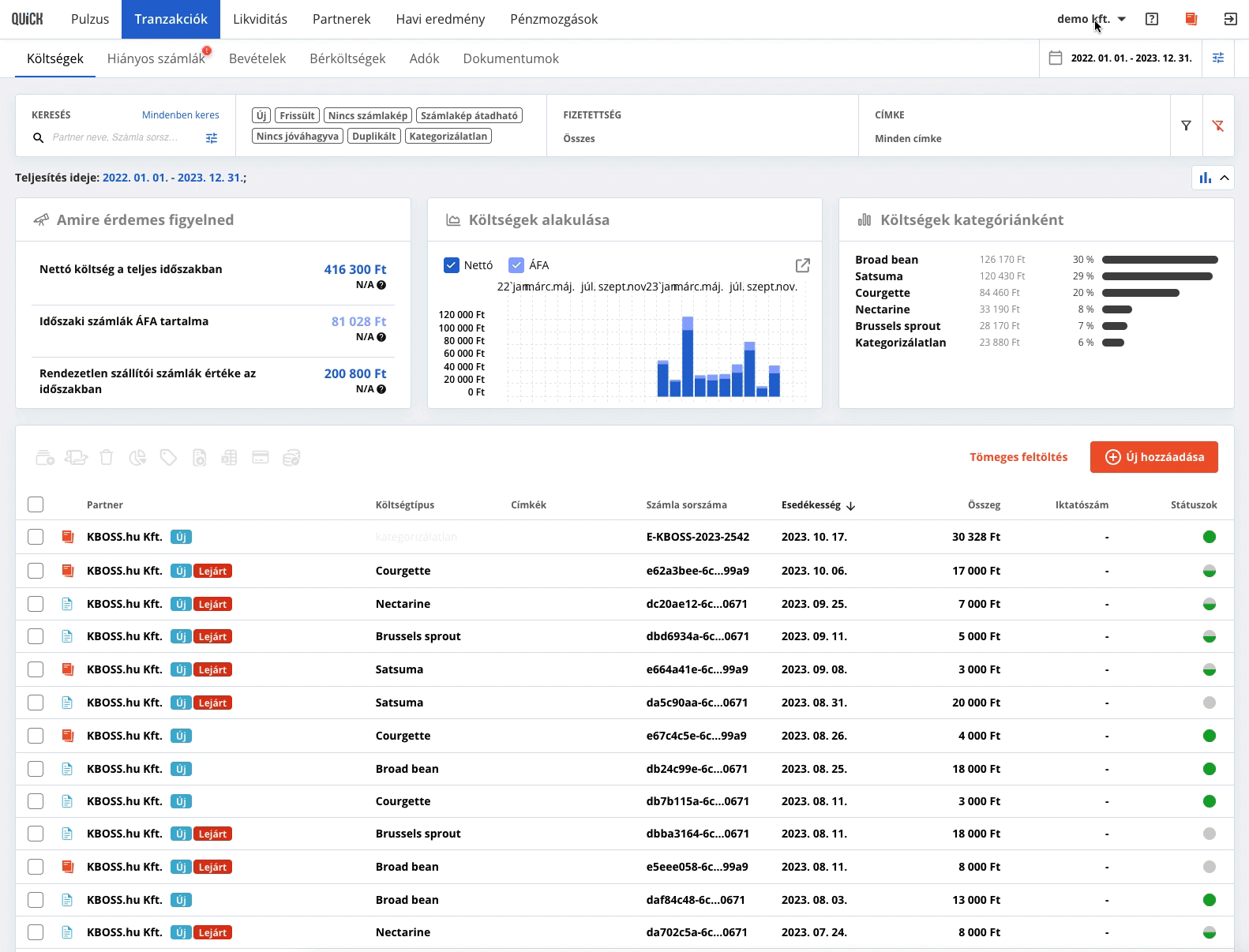Image resolution: width=1249 pixels, height=952 pixels.
Task: Select the Kategorizálatlan filter chip
Action: (448, 136)
